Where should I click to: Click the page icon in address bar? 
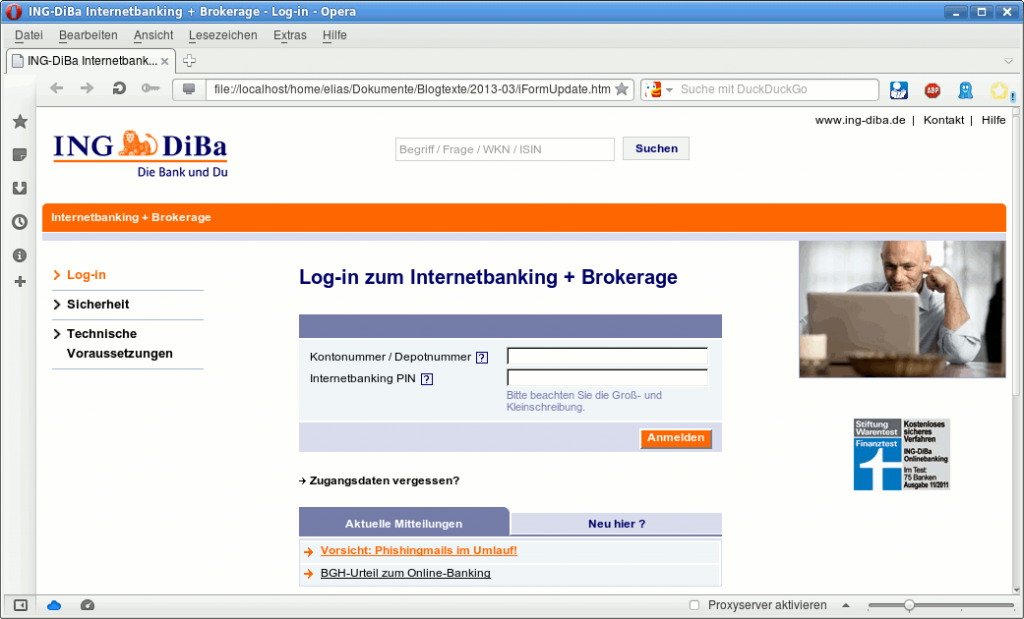point(189,89)
